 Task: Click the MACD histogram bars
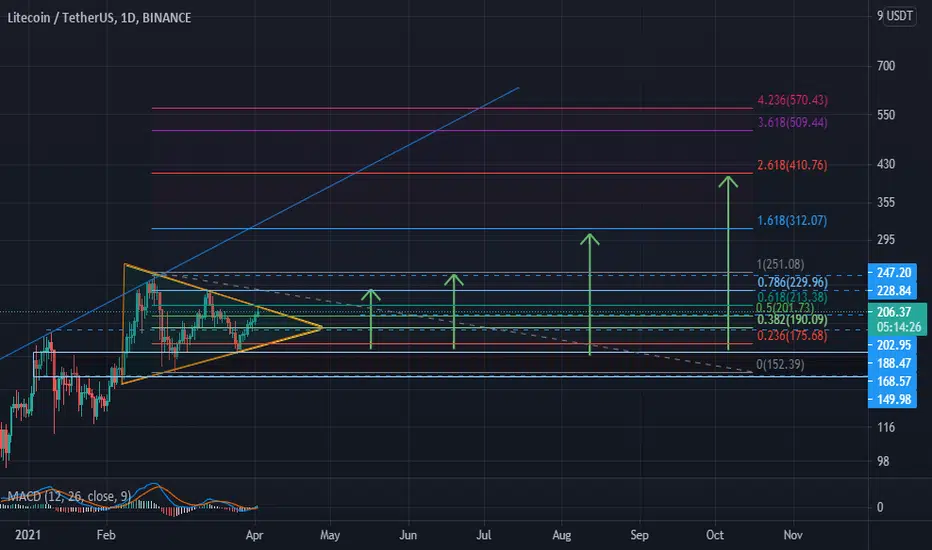[128, 507]
